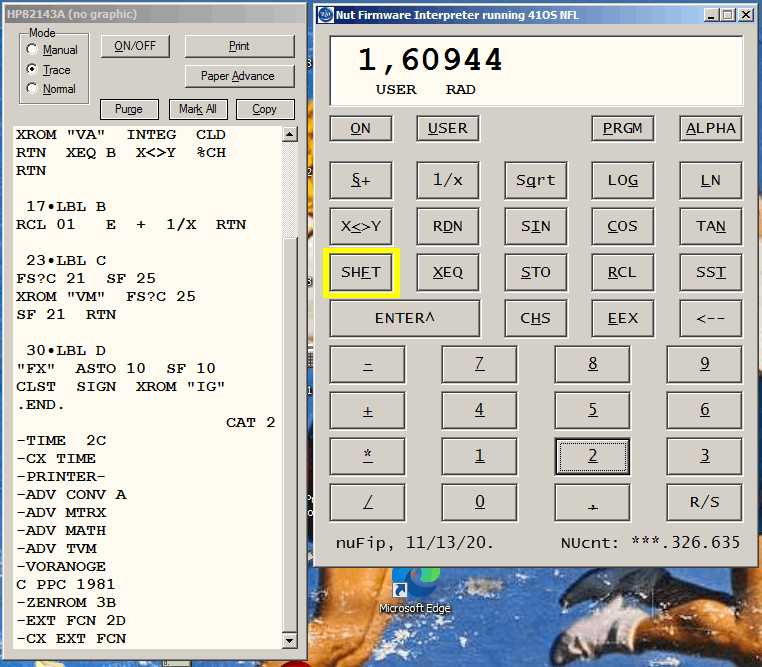Click digit 2 key
Screen dimensions: 762x667
pyautogui.click(x=592, y=456)
